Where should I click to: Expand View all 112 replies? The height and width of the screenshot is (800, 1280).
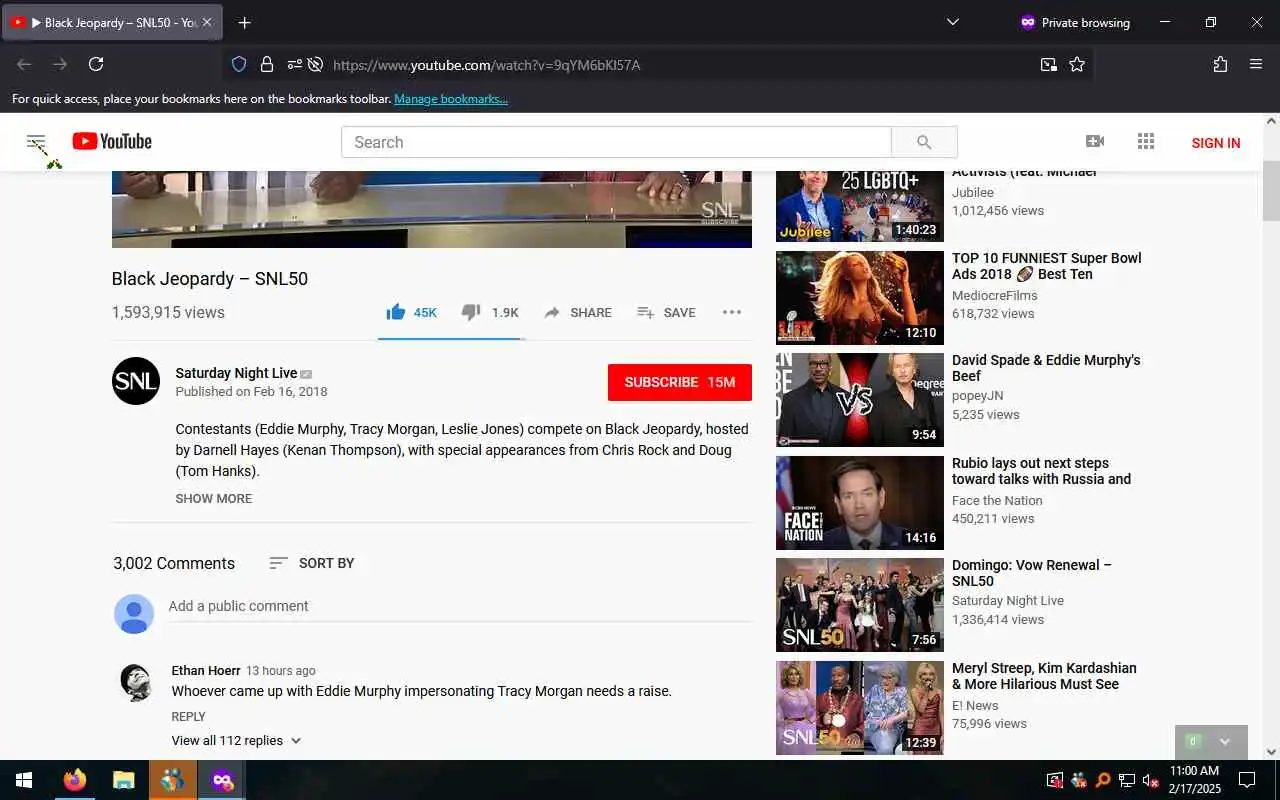point(236,741)
